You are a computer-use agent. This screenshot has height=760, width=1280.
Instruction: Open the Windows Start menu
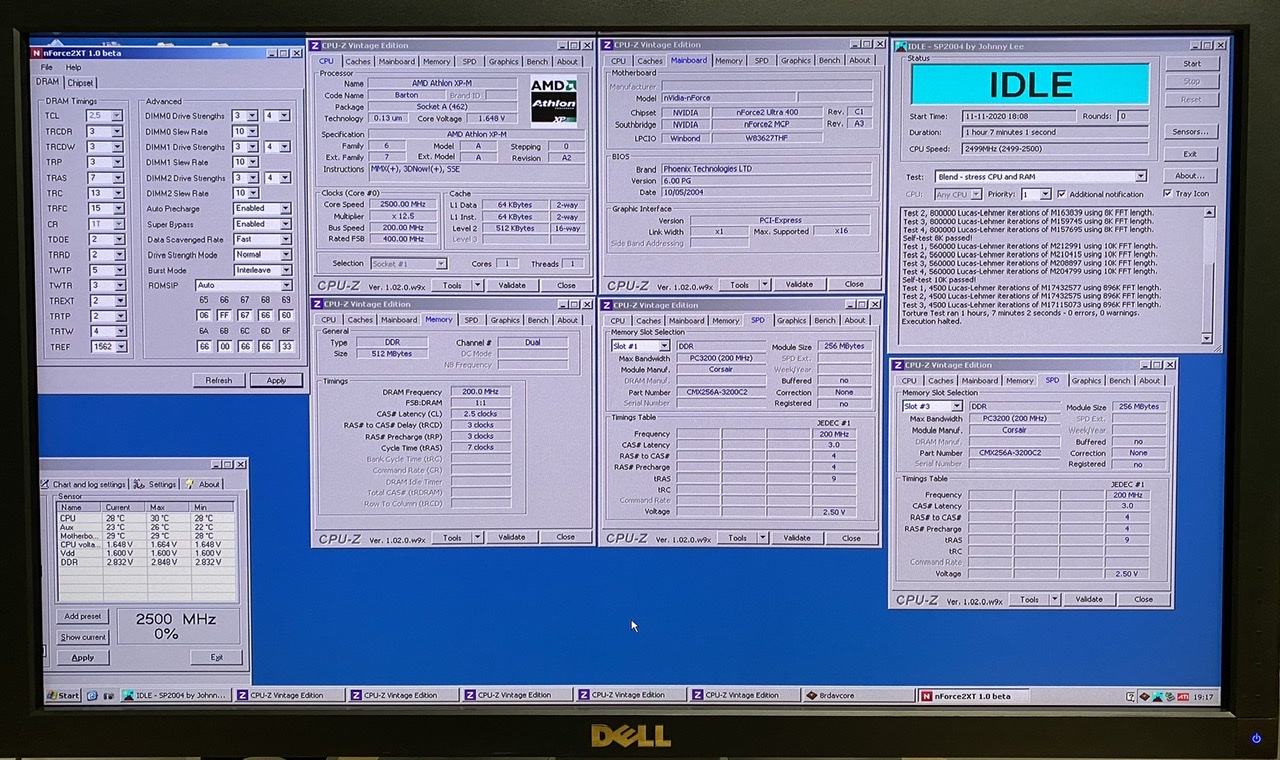63,695
